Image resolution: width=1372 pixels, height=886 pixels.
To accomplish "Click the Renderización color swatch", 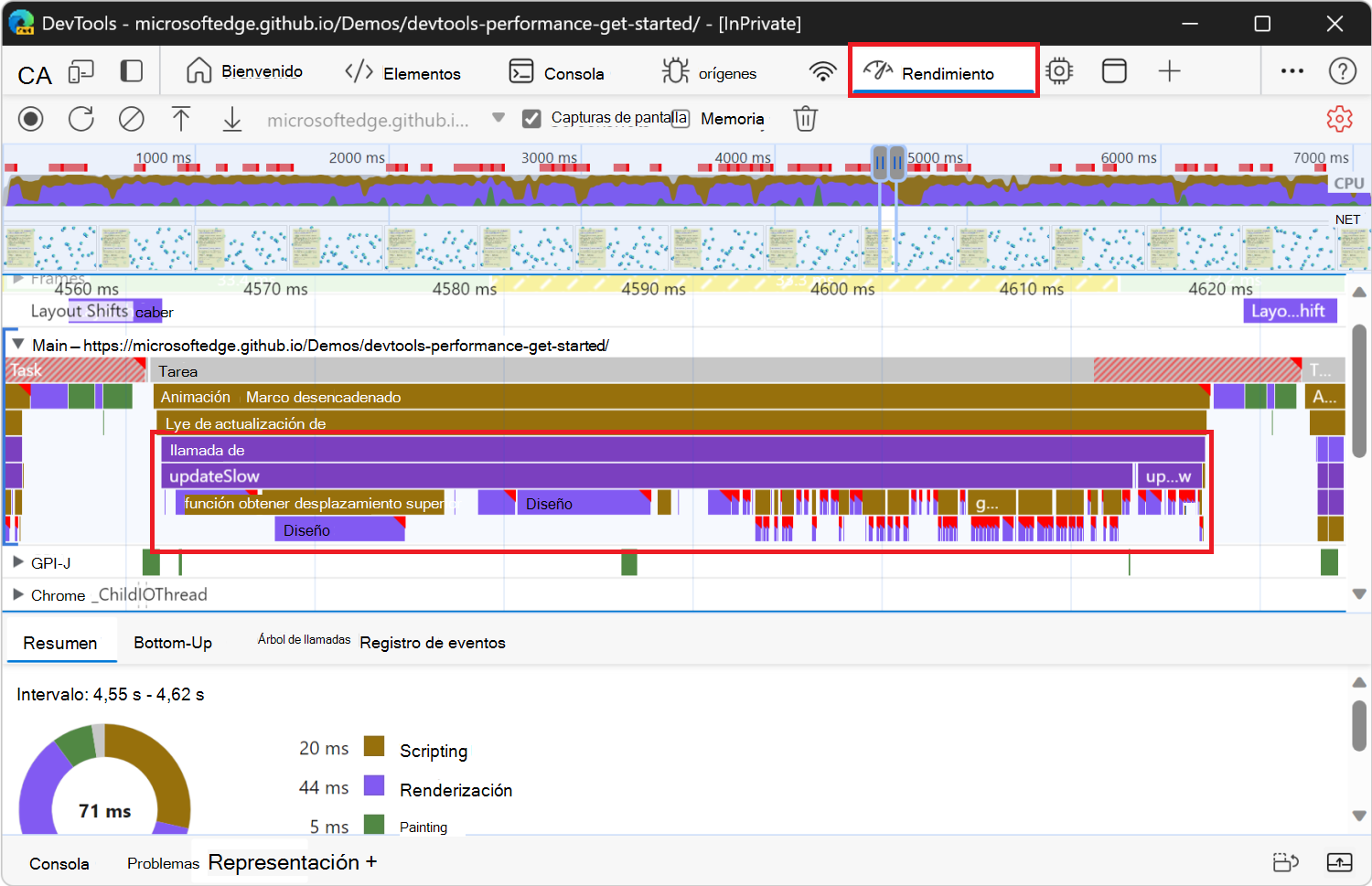I will point(374,785).
